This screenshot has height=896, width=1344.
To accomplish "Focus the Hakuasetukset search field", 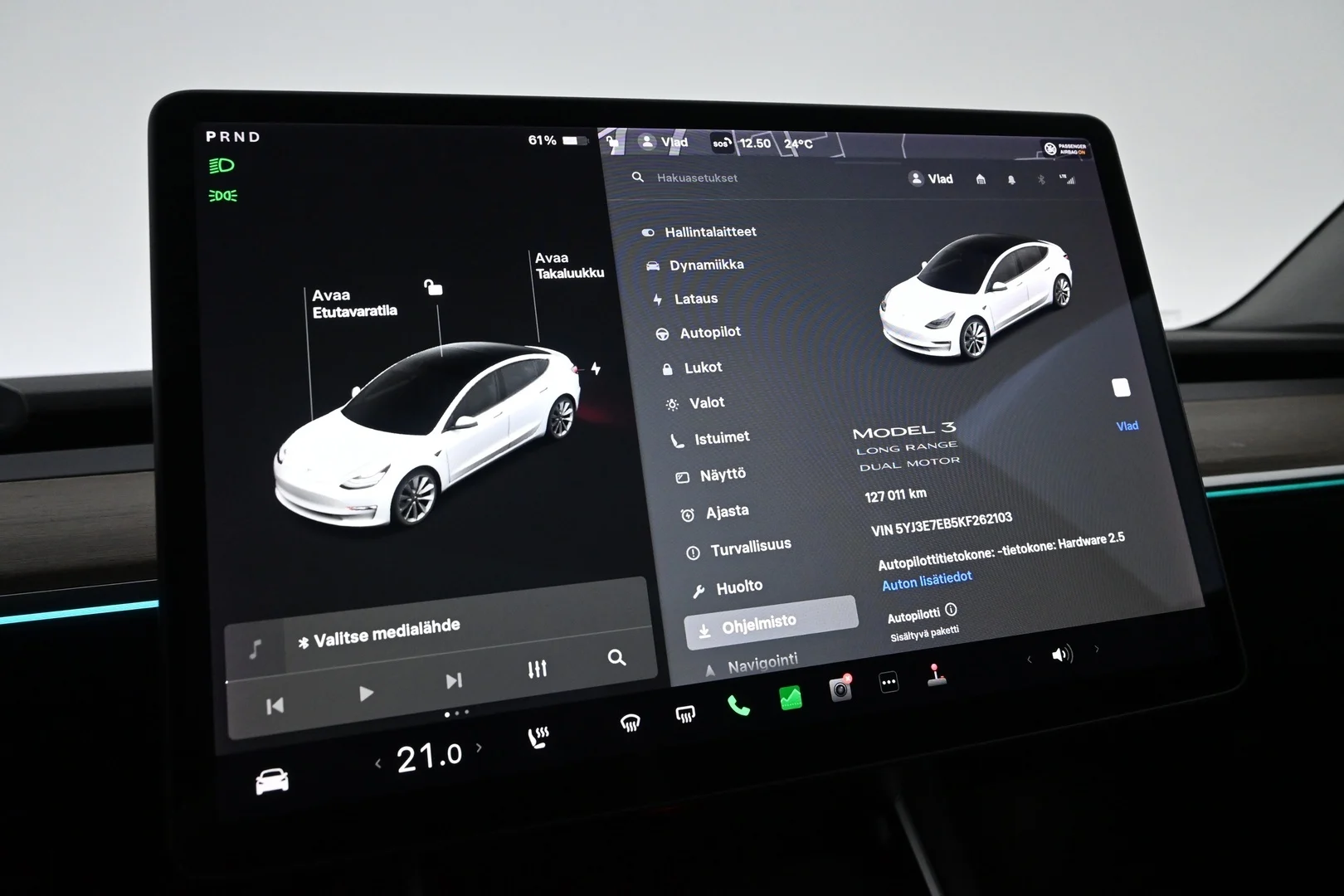I will tap(697, 178).
